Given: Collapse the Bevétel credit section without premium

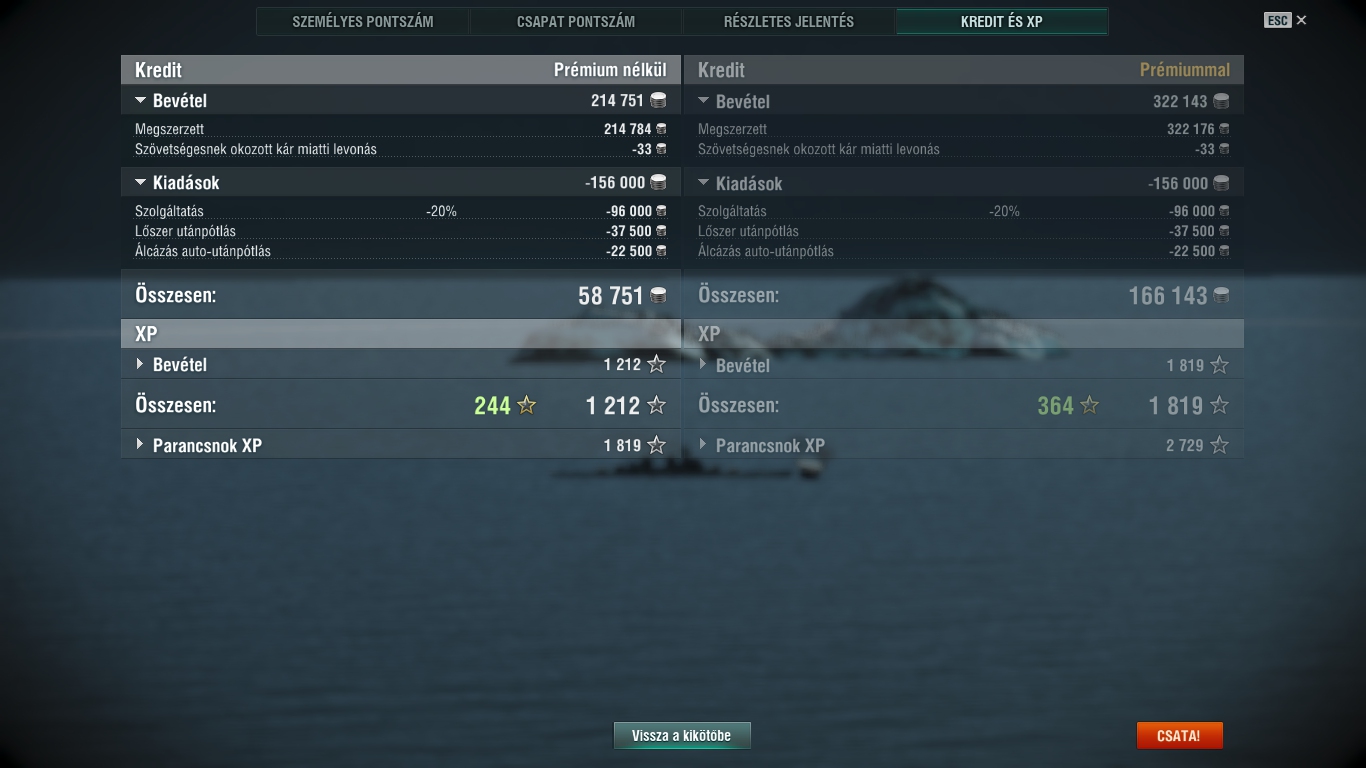Looking at the screenshot, I should (x=140, y=100).
